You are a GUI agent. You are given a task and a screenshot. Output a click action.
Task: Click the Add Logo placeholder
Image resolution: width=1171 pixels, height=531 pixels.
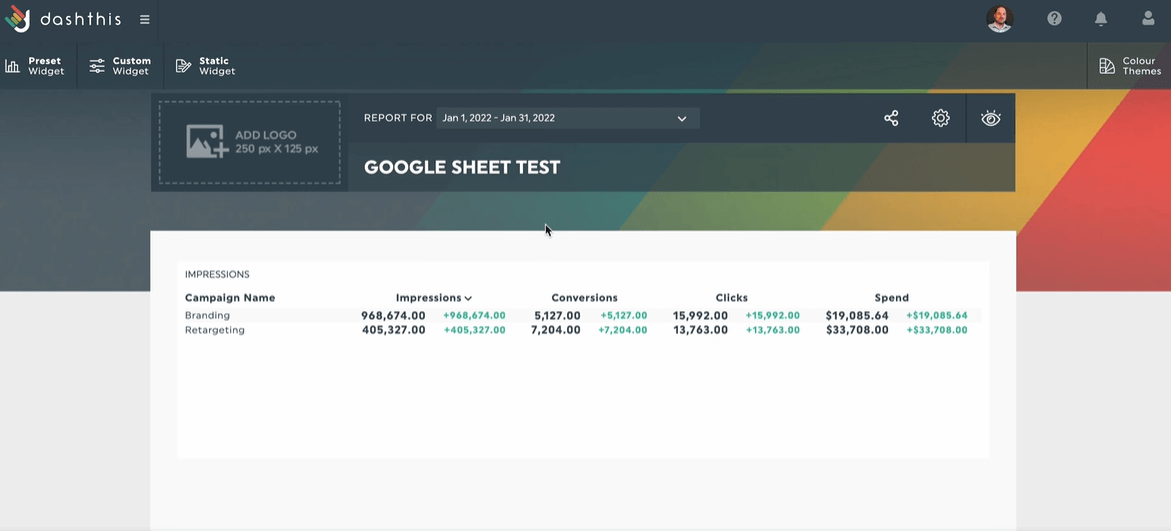click(x=249, y=142)
